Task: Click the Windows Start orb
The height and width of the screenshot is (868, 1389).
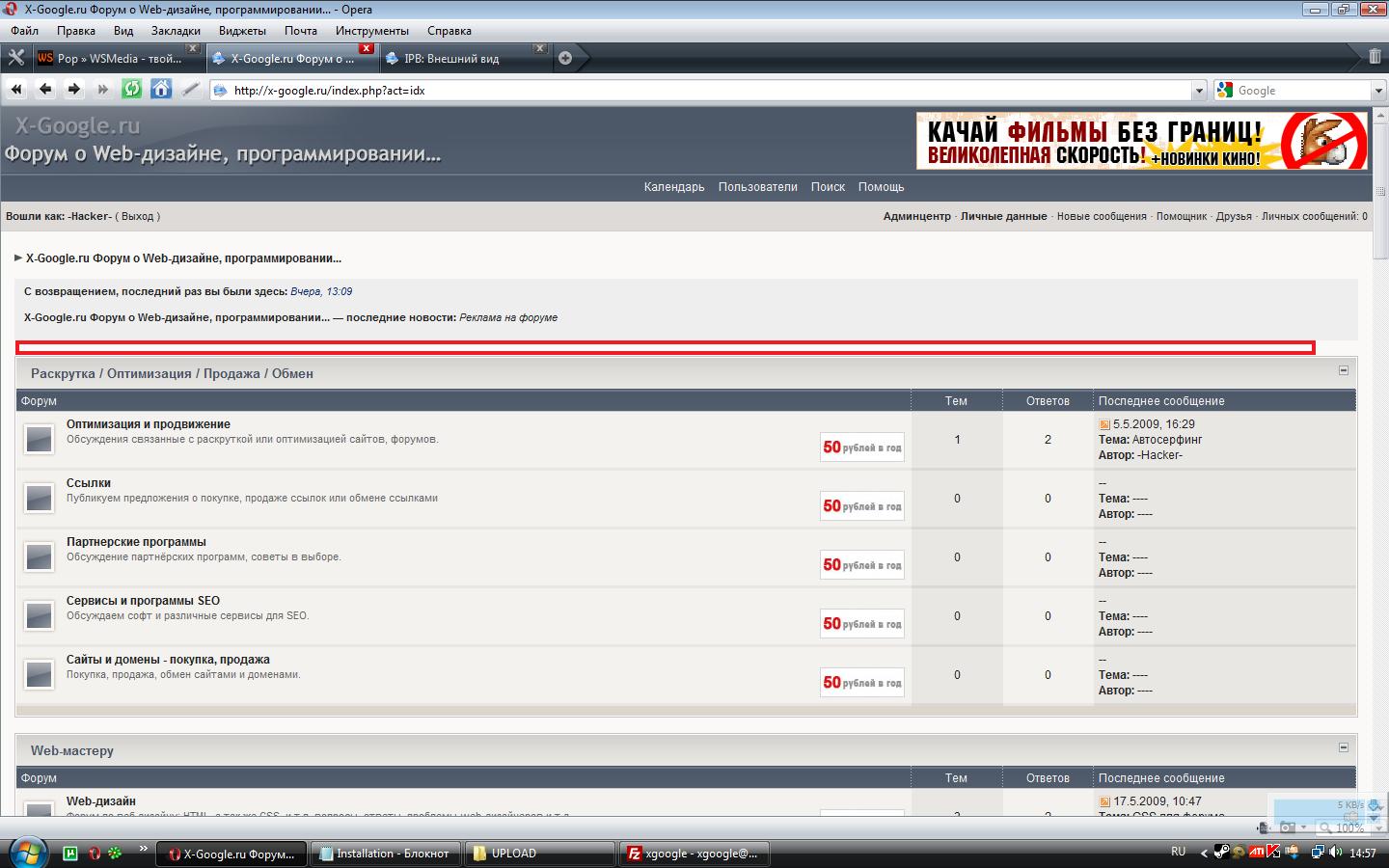Action: tap(28, 853)
